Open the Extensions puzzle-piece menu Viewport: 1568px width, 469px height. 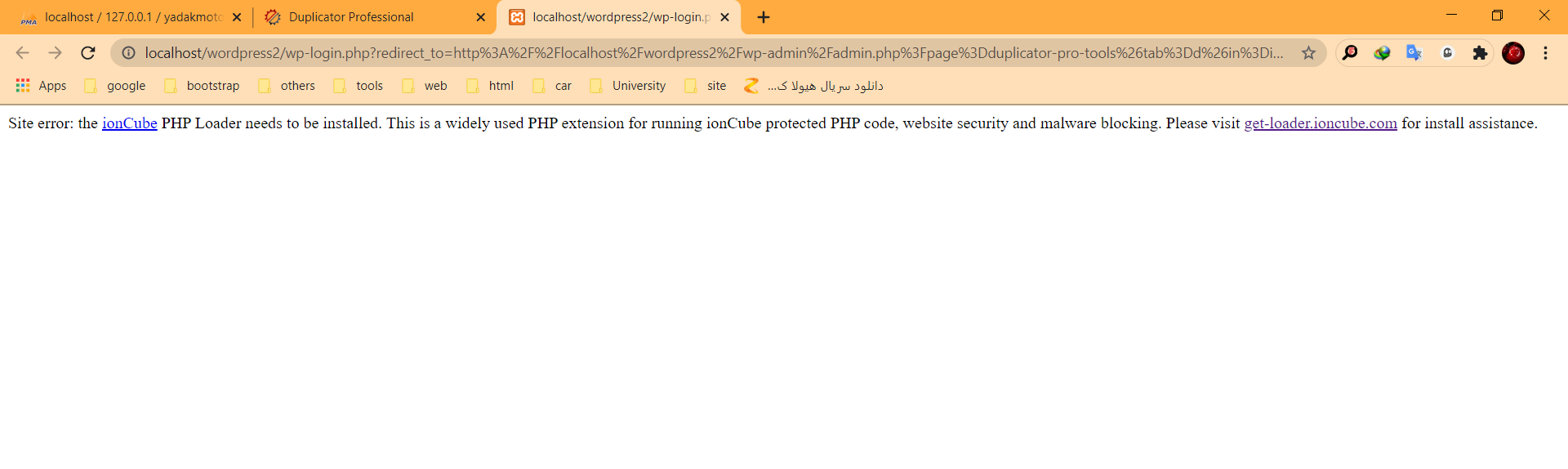point(1480,53)
